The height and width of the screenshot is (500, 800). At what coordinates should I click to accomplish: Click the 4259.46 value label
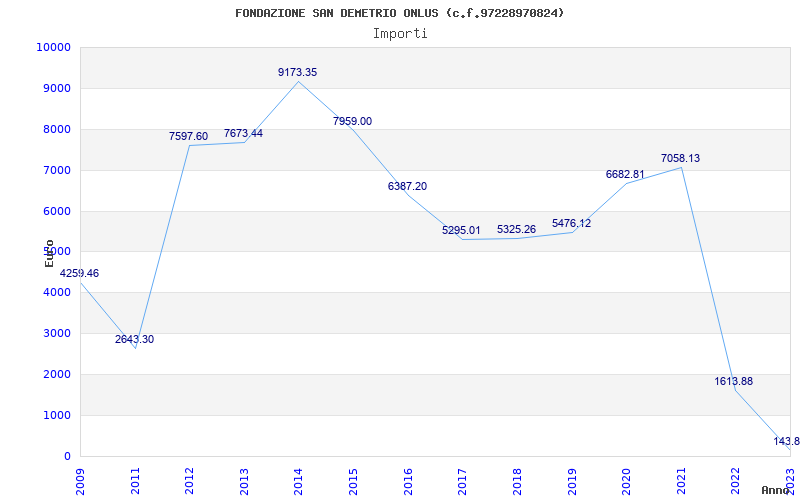click(79, 273)
